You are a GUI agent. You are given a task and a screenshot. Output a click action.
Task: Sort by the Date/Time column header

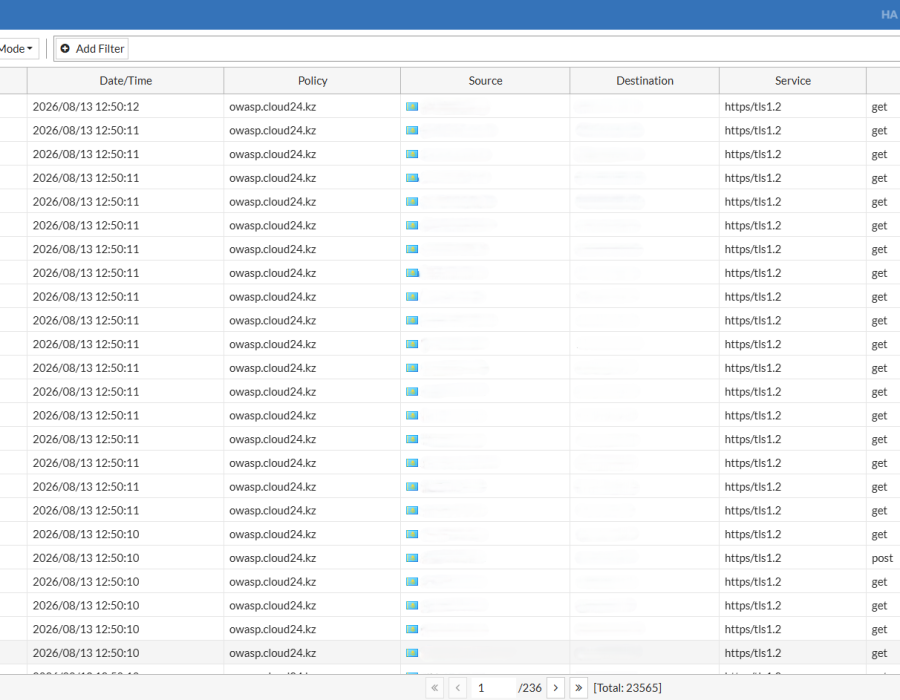[126, 81]
